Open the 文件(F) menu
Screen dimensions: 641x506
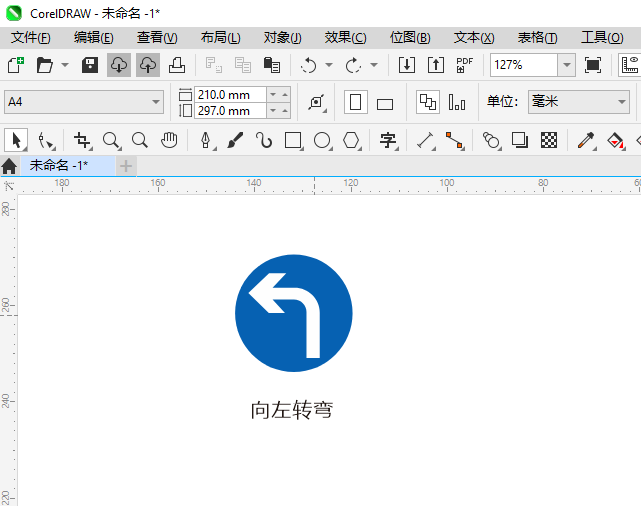coord(31,38)
